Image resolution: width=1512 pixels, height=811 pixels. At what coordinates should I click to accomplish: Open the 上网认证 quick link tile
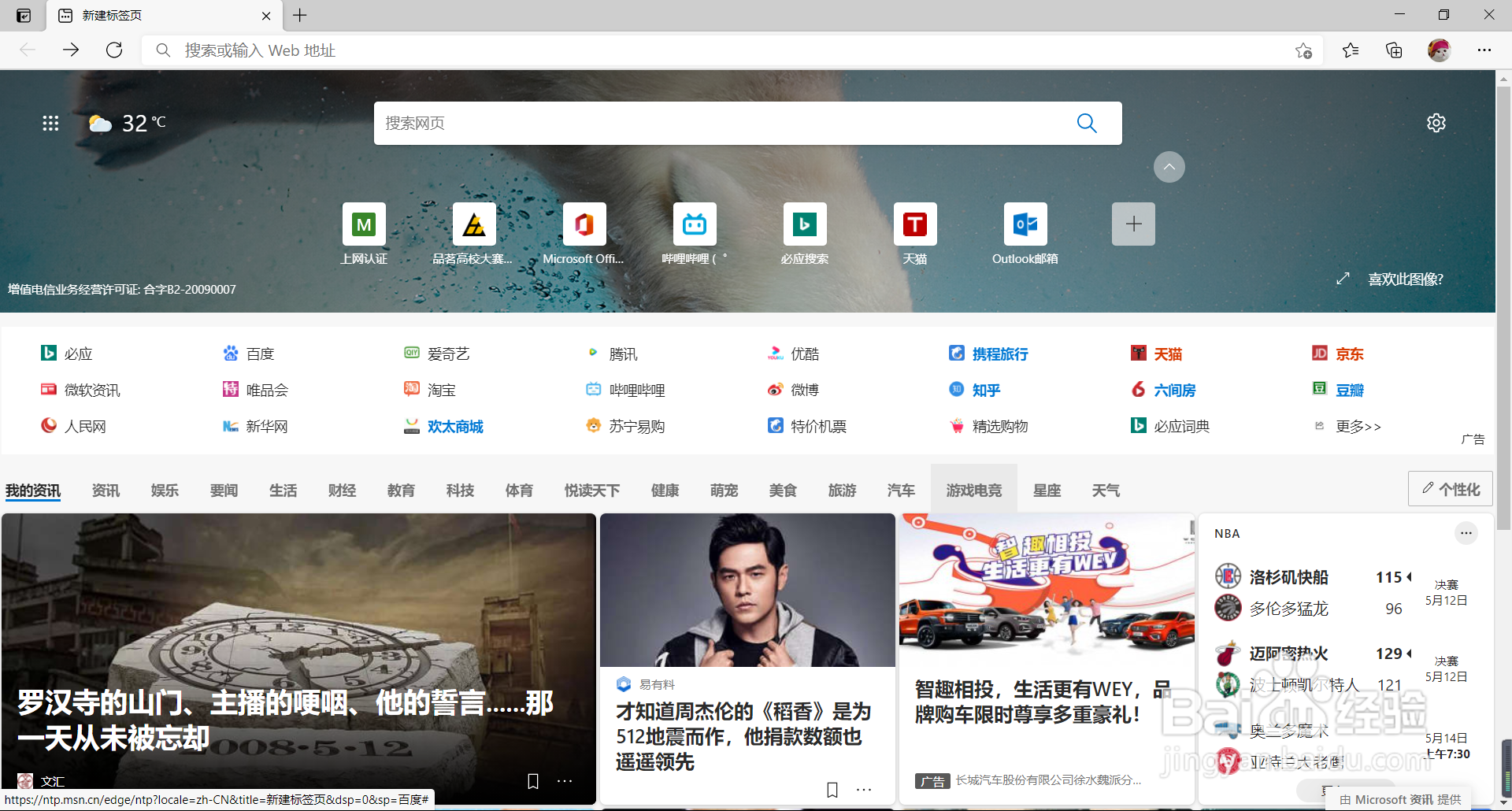[x=364, y=234]
